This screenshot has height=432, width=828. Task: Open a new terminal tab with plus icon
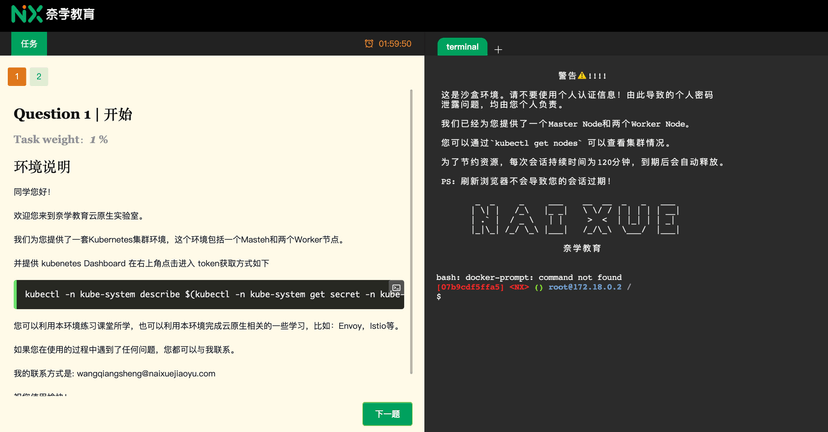[x=498, y=50]
